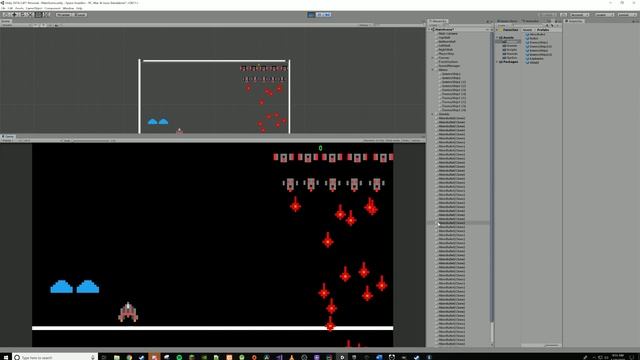Select the Explosion prefab in Project

535,58
